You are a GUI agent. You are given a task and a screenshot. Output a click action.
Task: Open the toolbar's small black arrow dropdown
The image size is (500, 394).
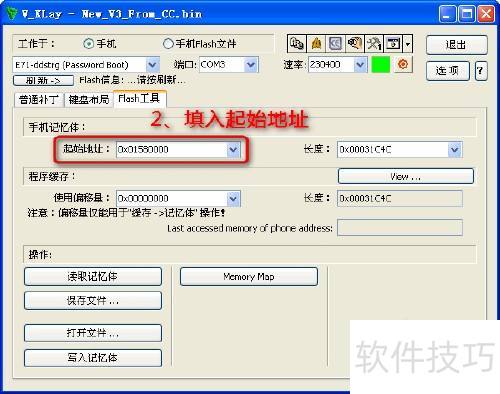tap(408, 44)
